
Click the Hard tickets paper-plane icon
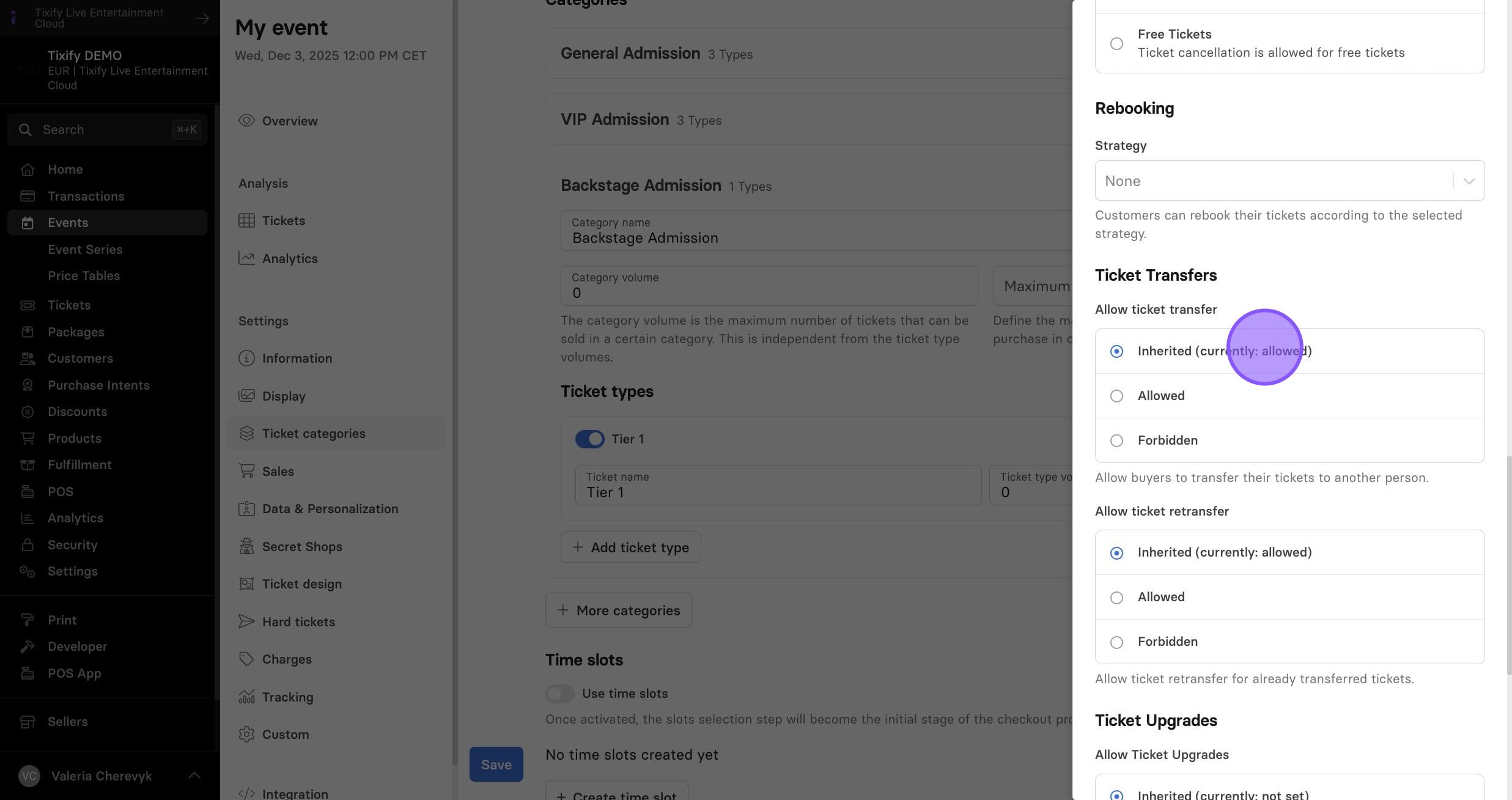(246, 621)
